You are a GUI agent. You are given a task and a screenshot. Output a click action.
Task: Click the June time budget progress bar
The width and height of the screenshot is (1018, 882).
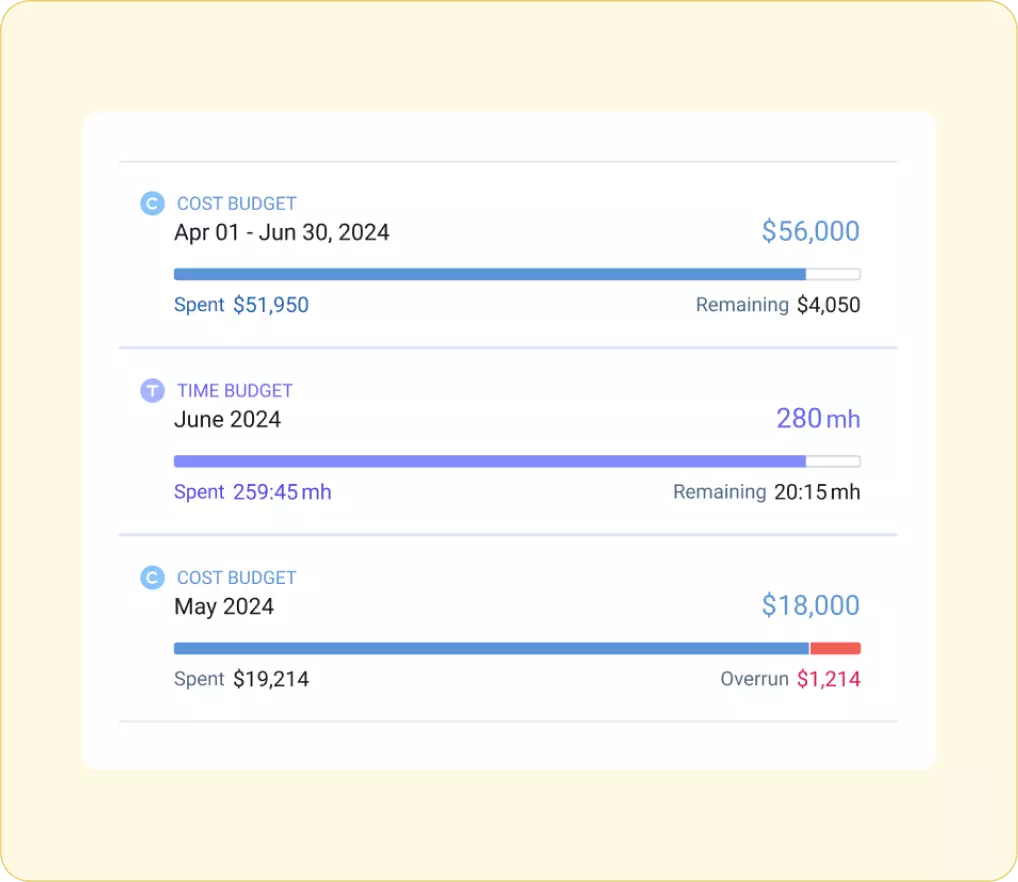coord(490,461)
